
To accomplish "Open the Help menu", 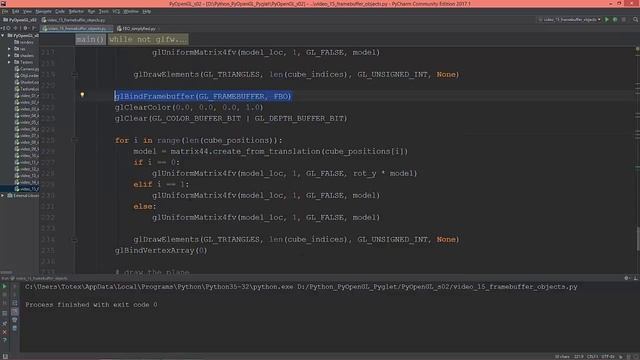I will click(147, 11).
